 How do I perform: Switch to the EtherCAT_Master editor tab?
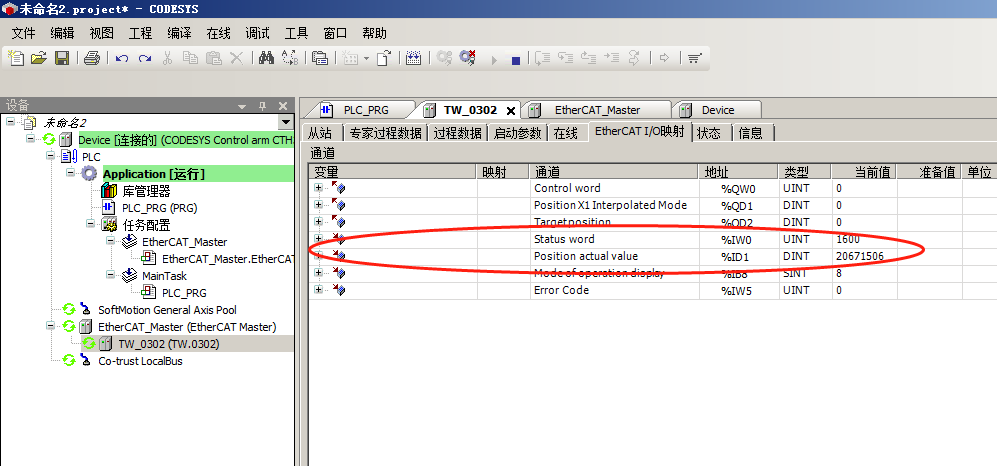[596, 110]
